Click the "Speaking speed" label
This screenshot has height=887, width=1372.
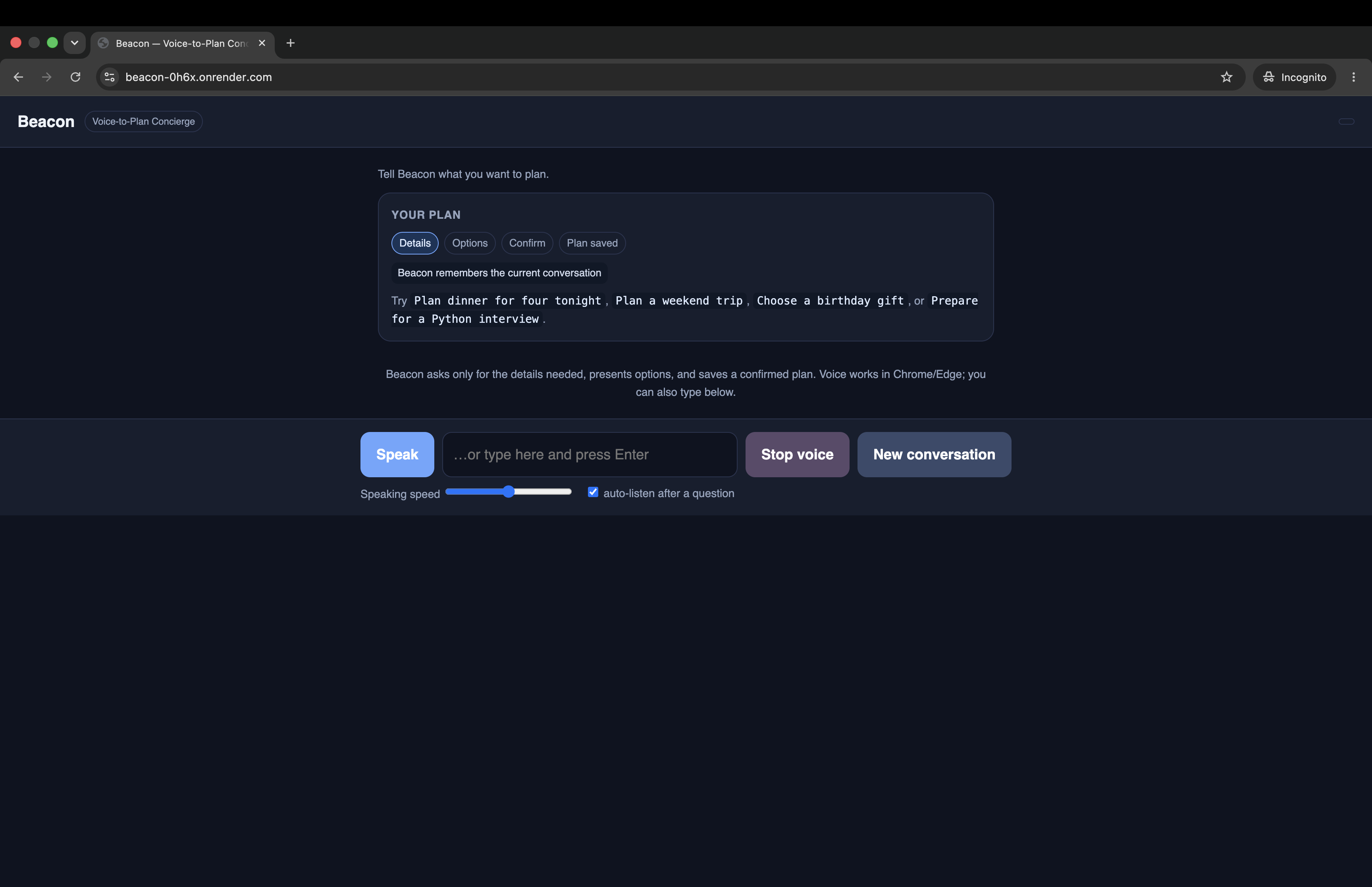[400, 494]
